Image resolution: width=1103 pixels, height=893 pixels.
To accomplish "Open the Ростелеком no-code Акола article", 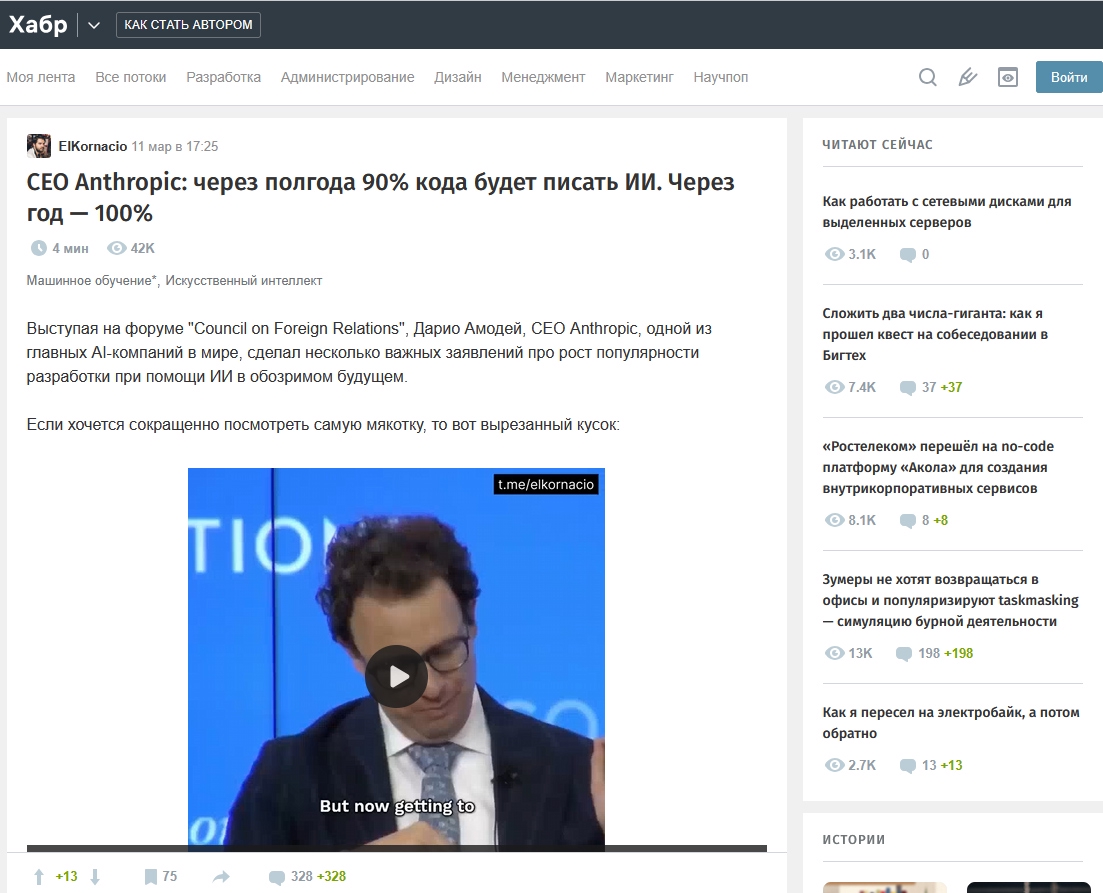I will tap(938, 467).
